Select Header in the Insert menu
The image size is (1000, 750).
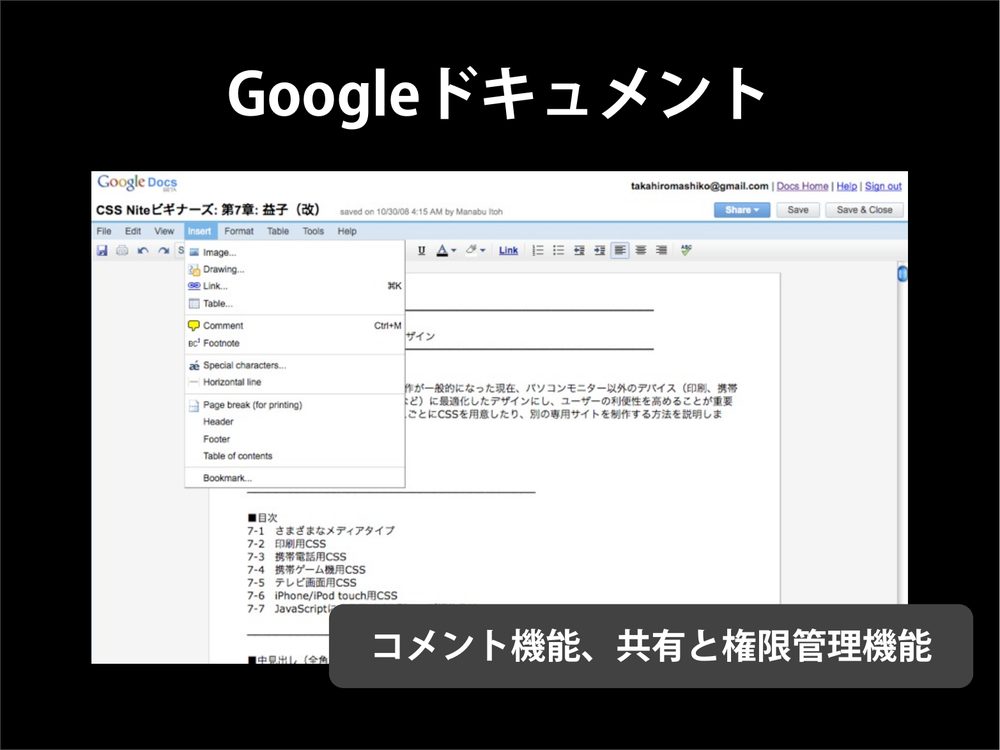click(295, 422)
